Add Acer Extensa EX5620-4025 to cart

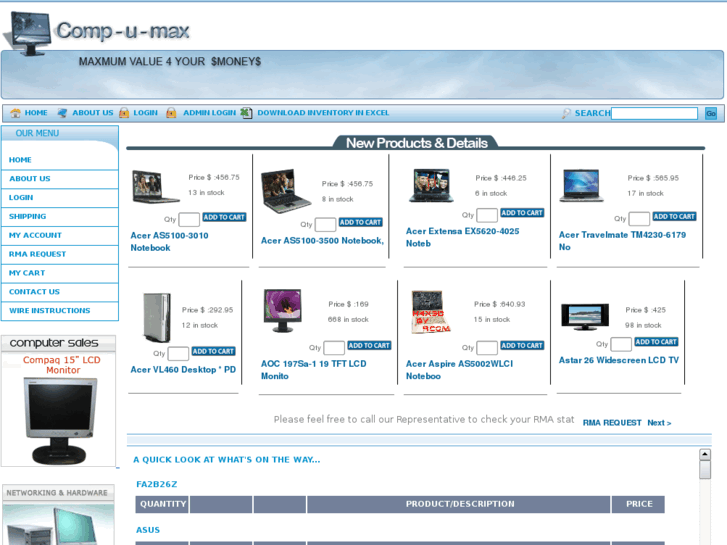[522, 213]
